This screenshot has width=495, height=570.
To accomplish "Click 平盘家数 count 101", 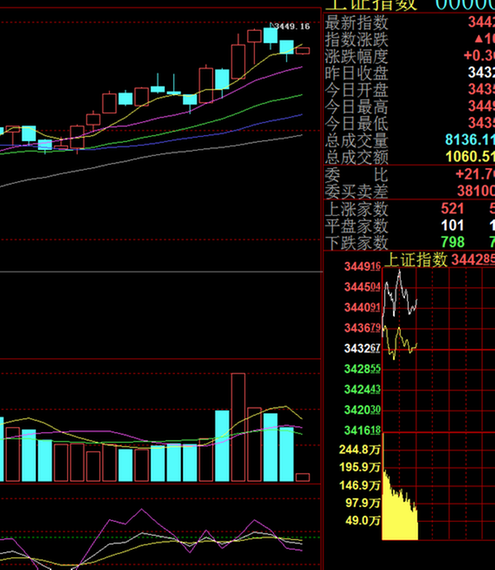I will click(x=452, y=225).
